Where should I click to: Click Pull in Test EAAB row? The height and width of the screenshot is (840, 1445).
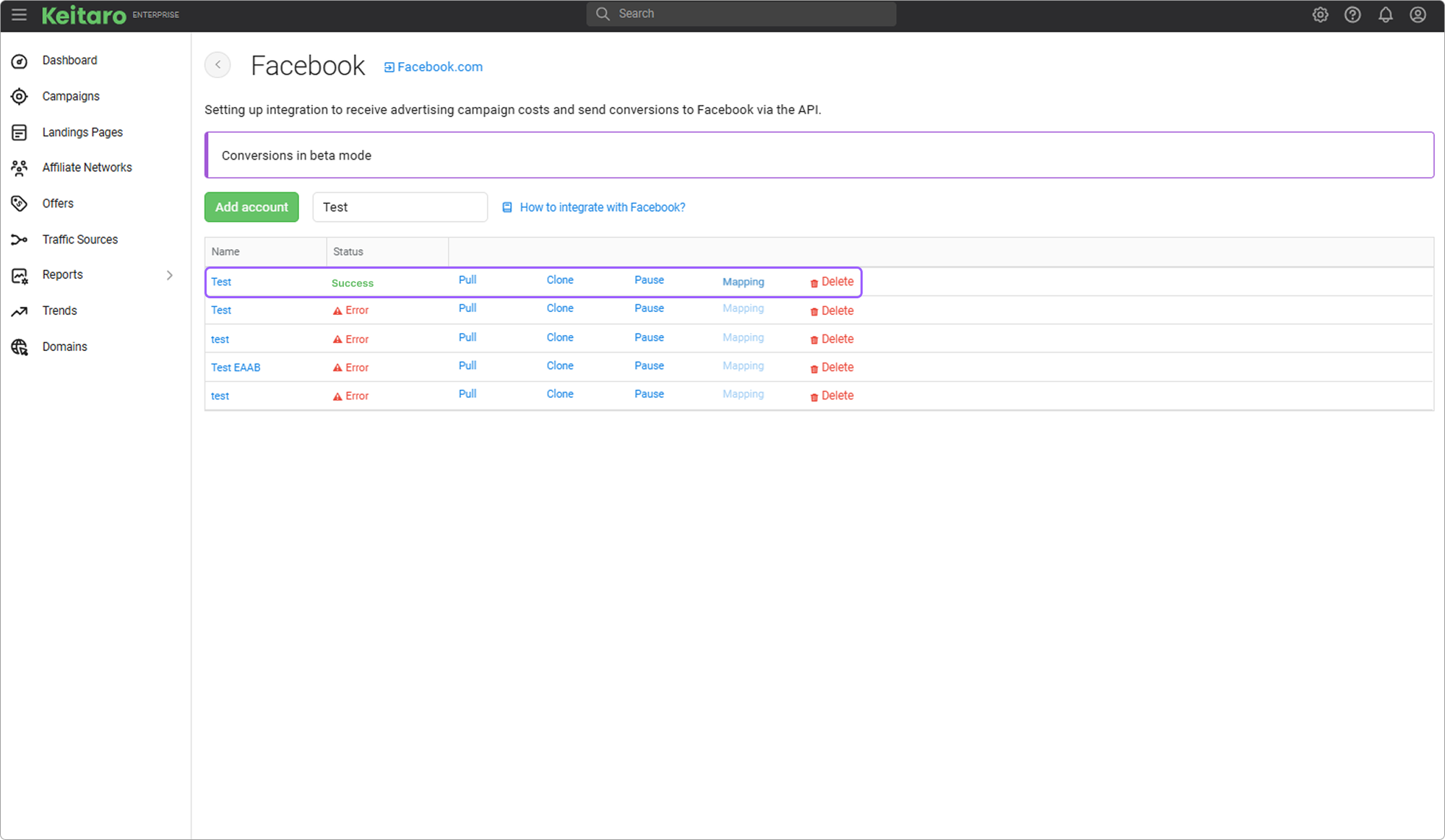pyautogui.click(x=467, y=366)
